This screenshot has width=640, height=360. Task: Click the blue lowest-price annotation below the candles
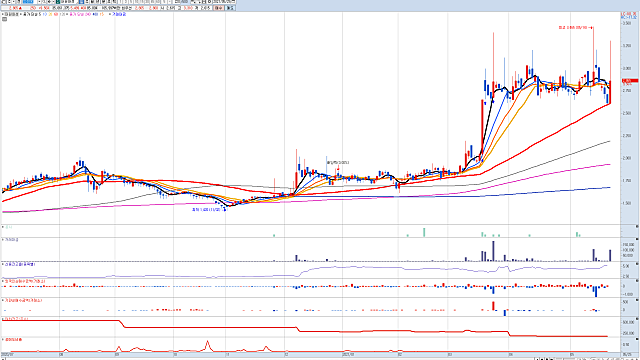point(208,209)
